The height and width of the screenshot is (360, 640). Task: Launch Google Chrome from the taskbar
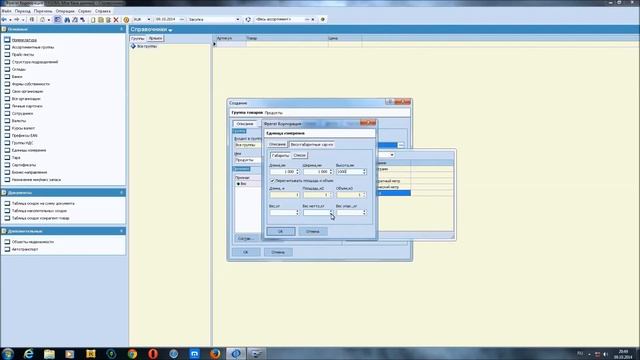tap(132, 353)
